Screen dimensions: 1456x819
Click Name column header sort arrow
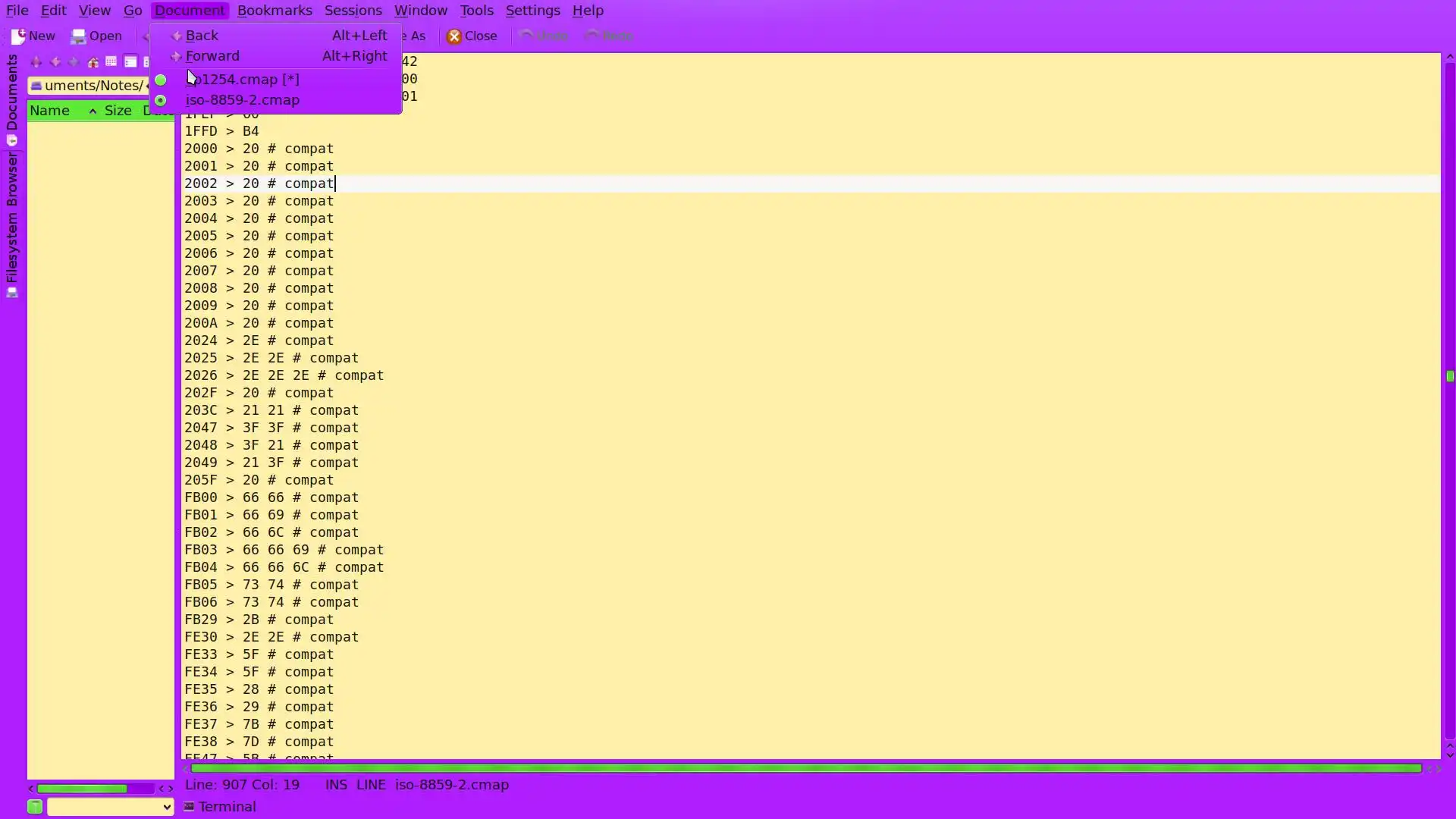pos(92,111)
